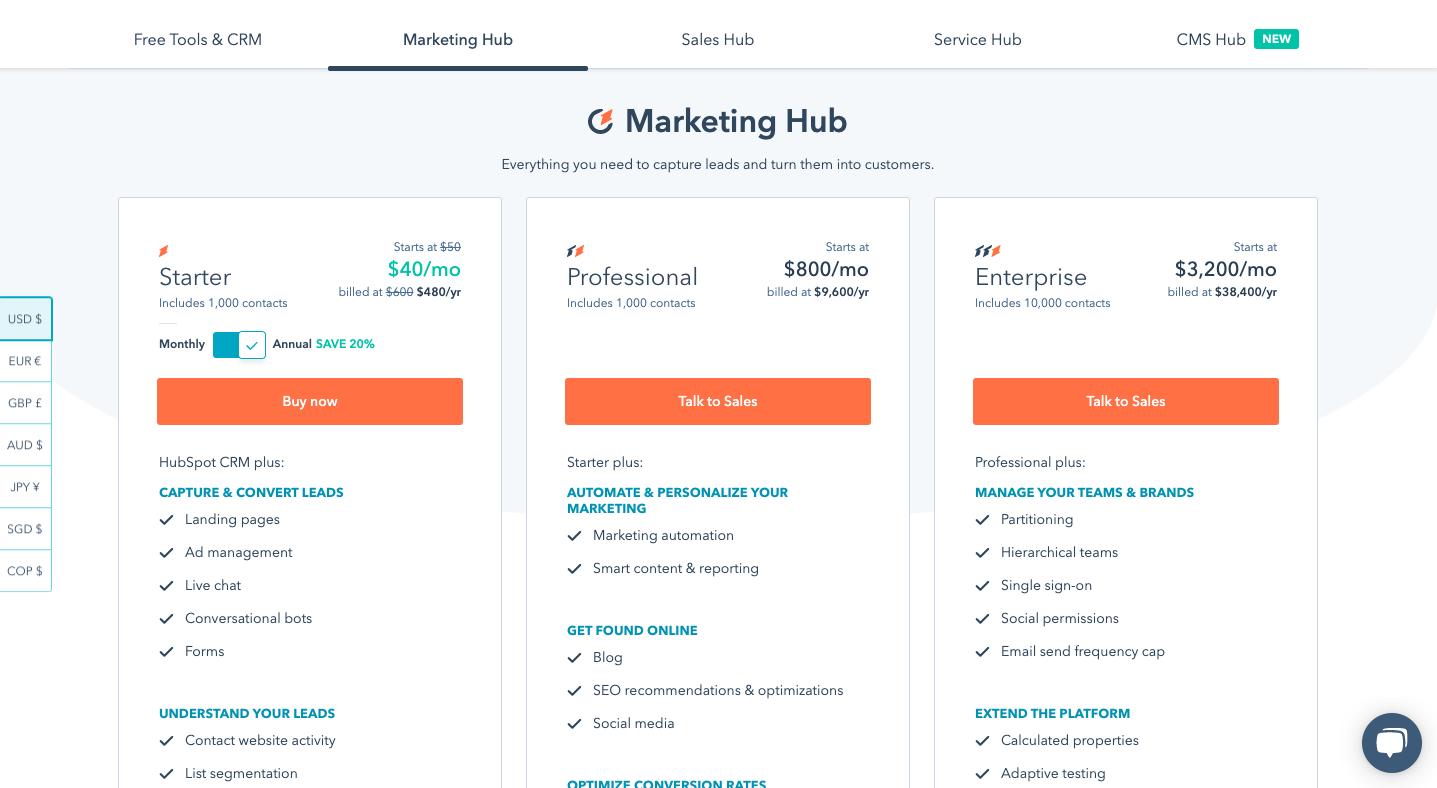Select COP $ currency
This screenshot has height=788, width=1437.
point(25,571)
